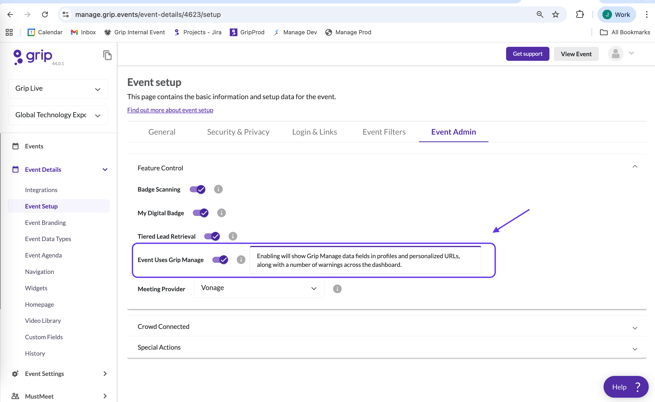Bookmark this page with the star icon
The image size is (655, 402).
(x=556, y=15)
